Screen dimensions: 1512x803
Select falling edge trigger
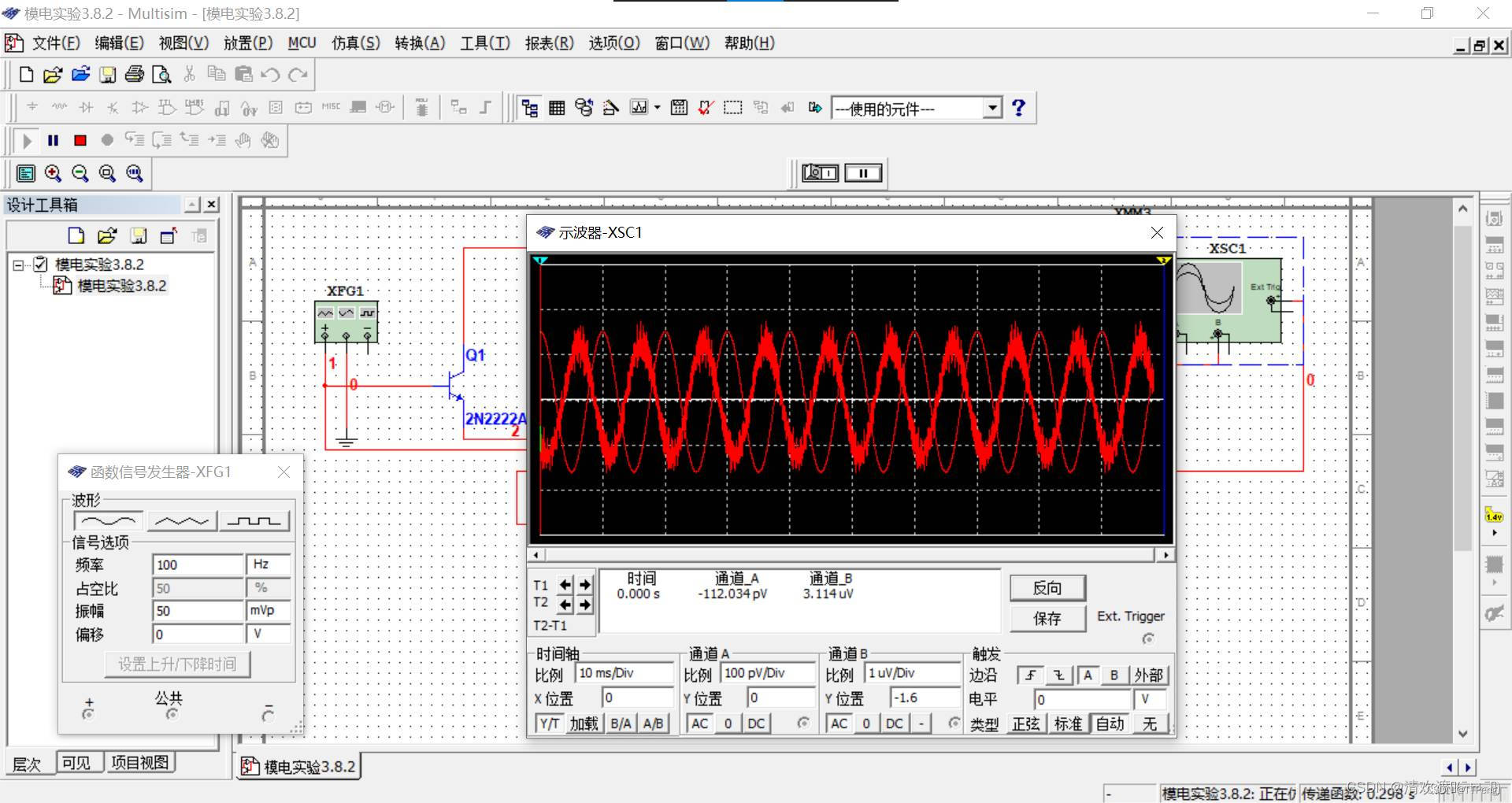click(1059, 675)
